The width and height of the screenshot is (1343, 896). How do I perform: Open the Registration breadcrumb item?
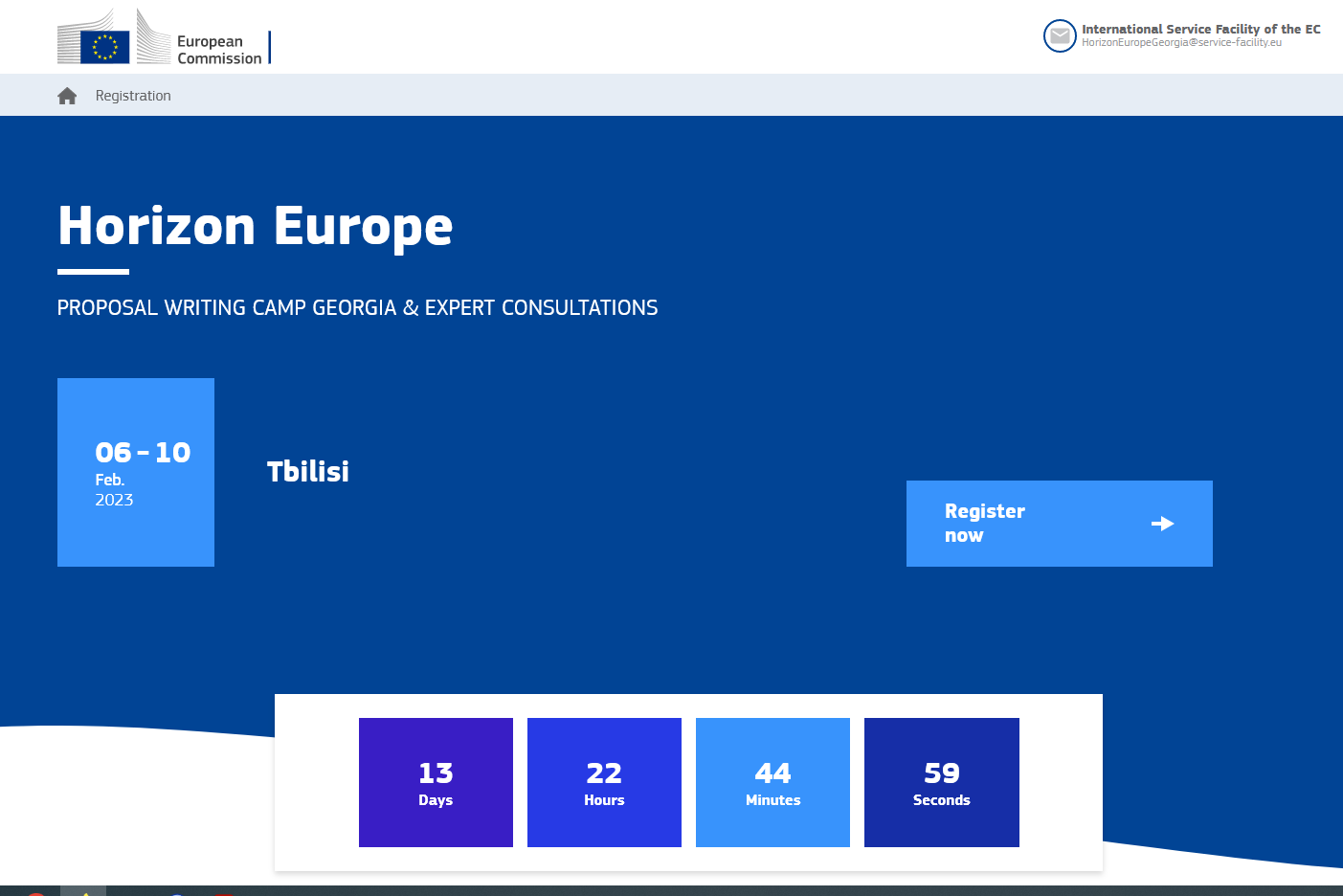point(133,96)
